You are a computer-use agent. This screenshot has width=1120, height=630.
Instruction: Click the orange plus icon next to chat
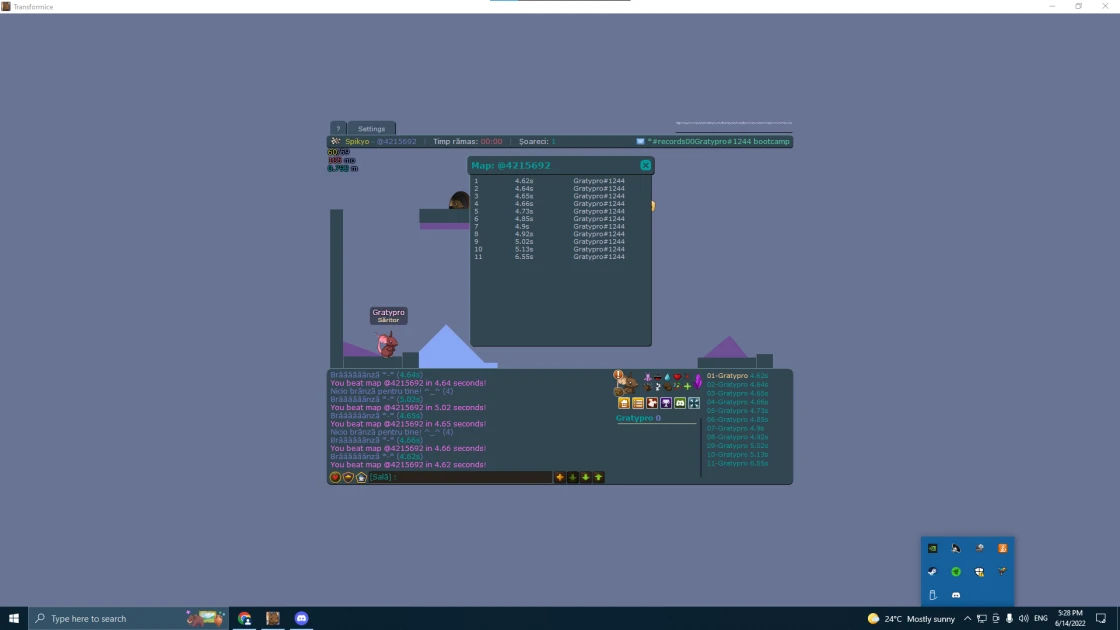[560, 477]
